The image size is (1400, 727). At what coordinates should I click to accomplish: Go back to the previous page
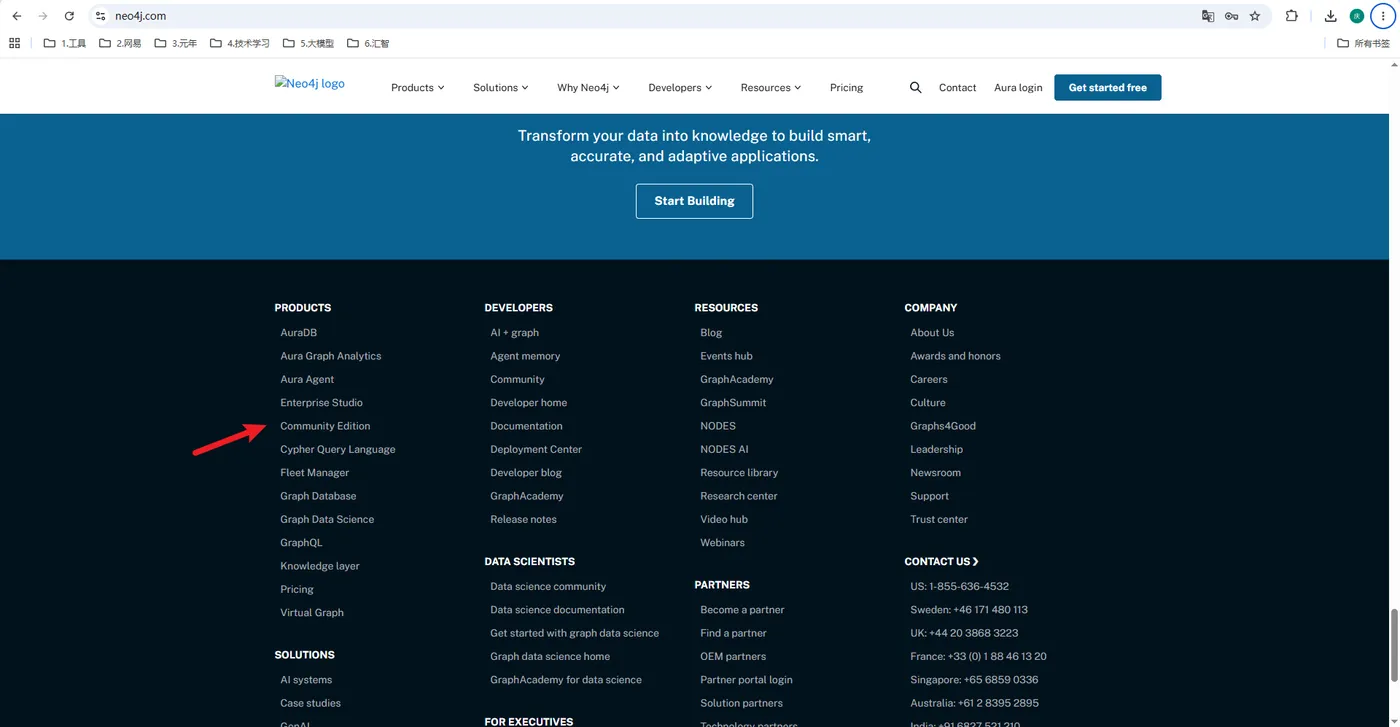tap(17, 16)
